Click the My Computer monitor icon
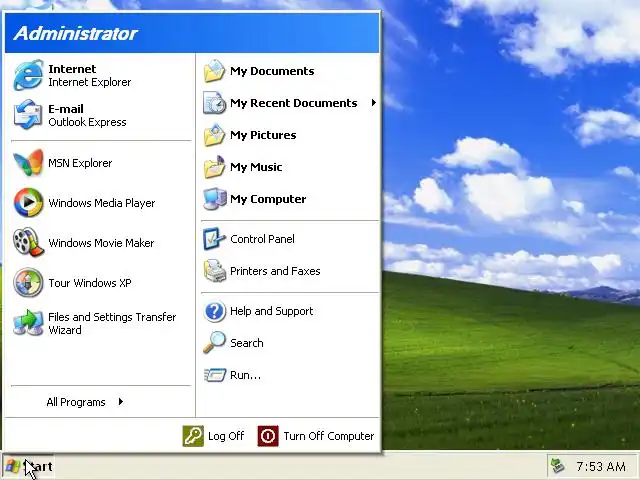This screenshot has height=480, width=640. [214, 199]
